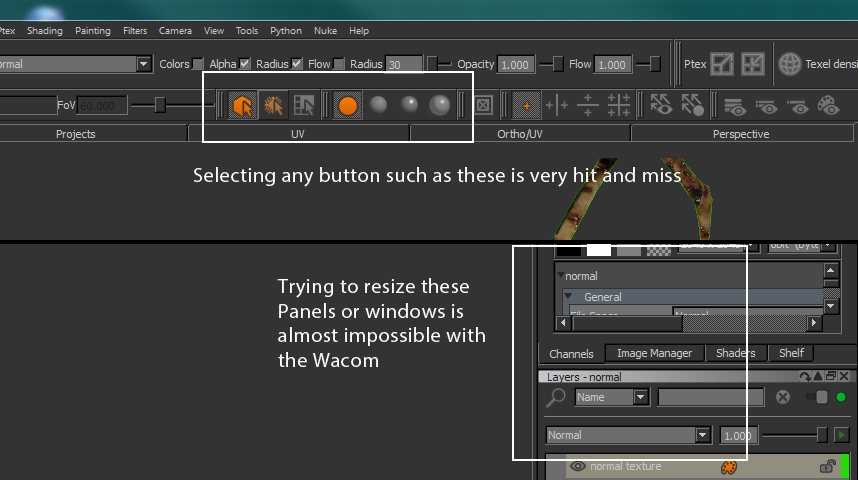Click the black color swatch
This screenshot has height=480, width=858.
pyautogui.click(x=569, y=250)
